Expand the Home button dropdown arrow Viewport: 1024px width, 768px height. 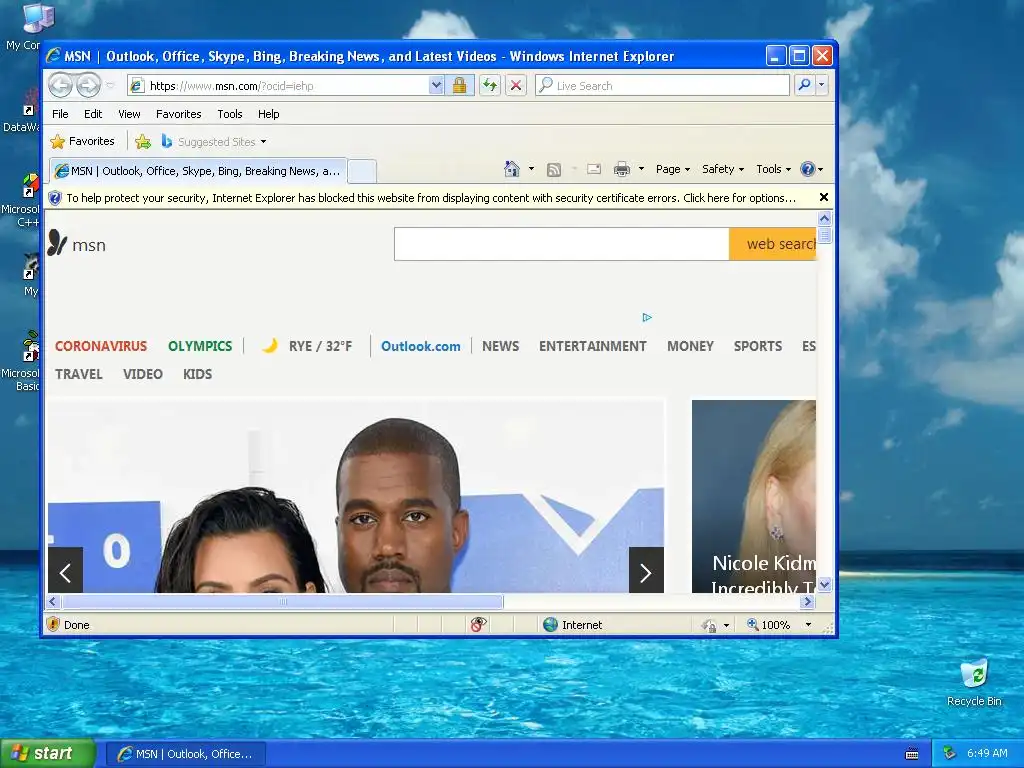click(531, 169)
